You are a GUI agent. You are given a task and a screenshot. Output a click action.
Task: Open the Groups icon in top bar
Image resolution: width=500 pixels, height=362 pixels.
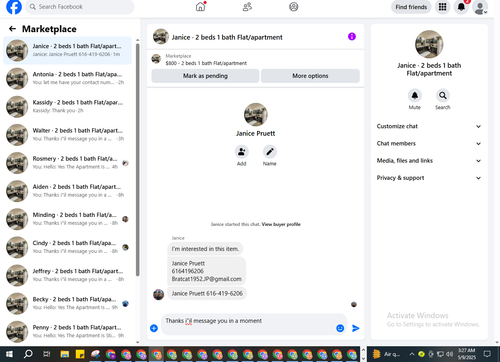[294, 7]
